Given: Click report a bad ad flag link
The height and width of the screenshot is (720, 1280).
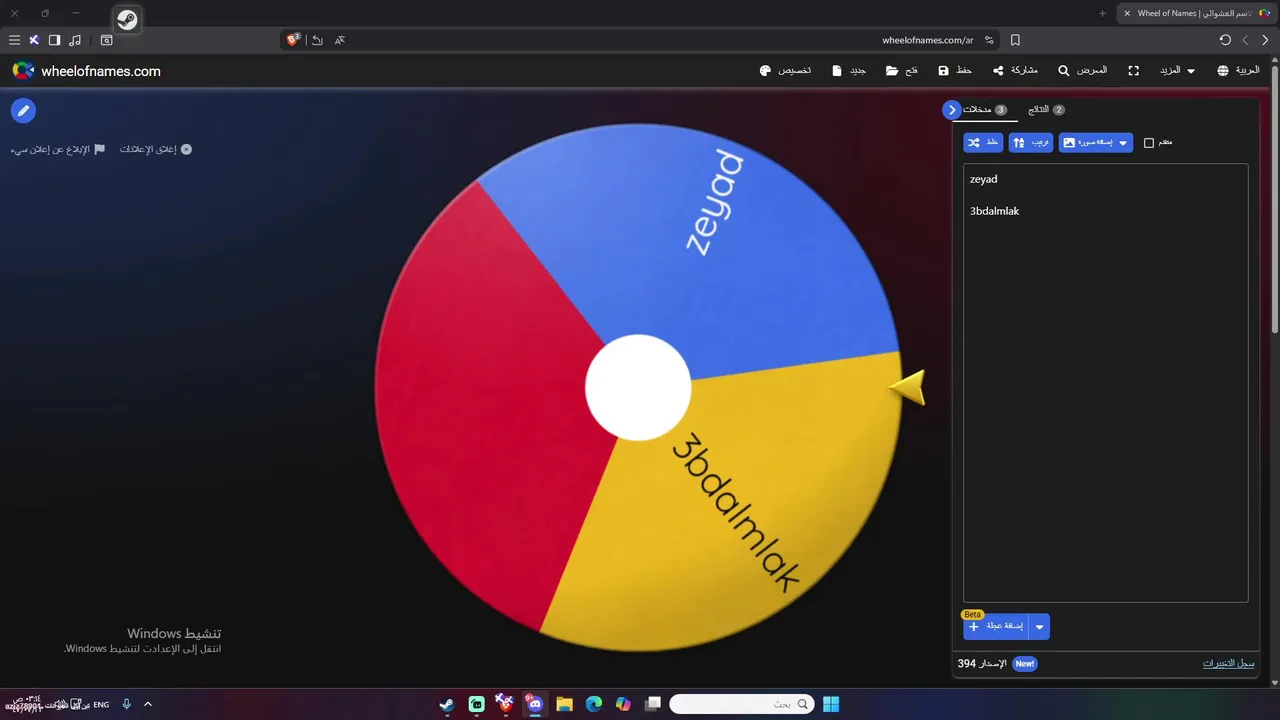Looking at the screenshot, I should pyautogui.click(x=58, y=149).
